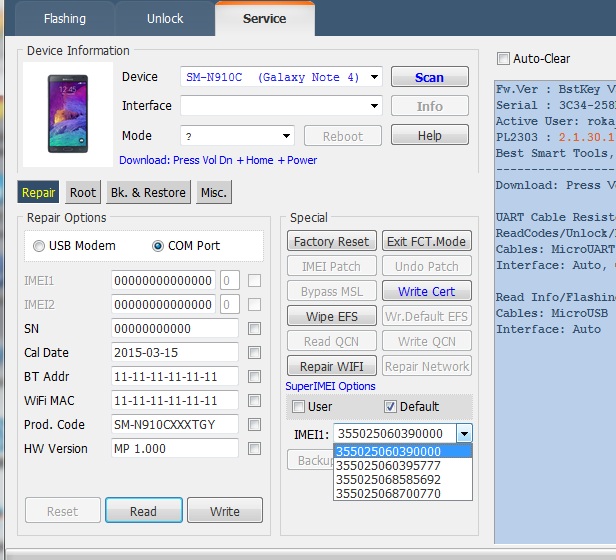Select the COM Port radio button
The height and width of the screenshot is (560, 616).
pyautogui.click(x=158, y=246)
